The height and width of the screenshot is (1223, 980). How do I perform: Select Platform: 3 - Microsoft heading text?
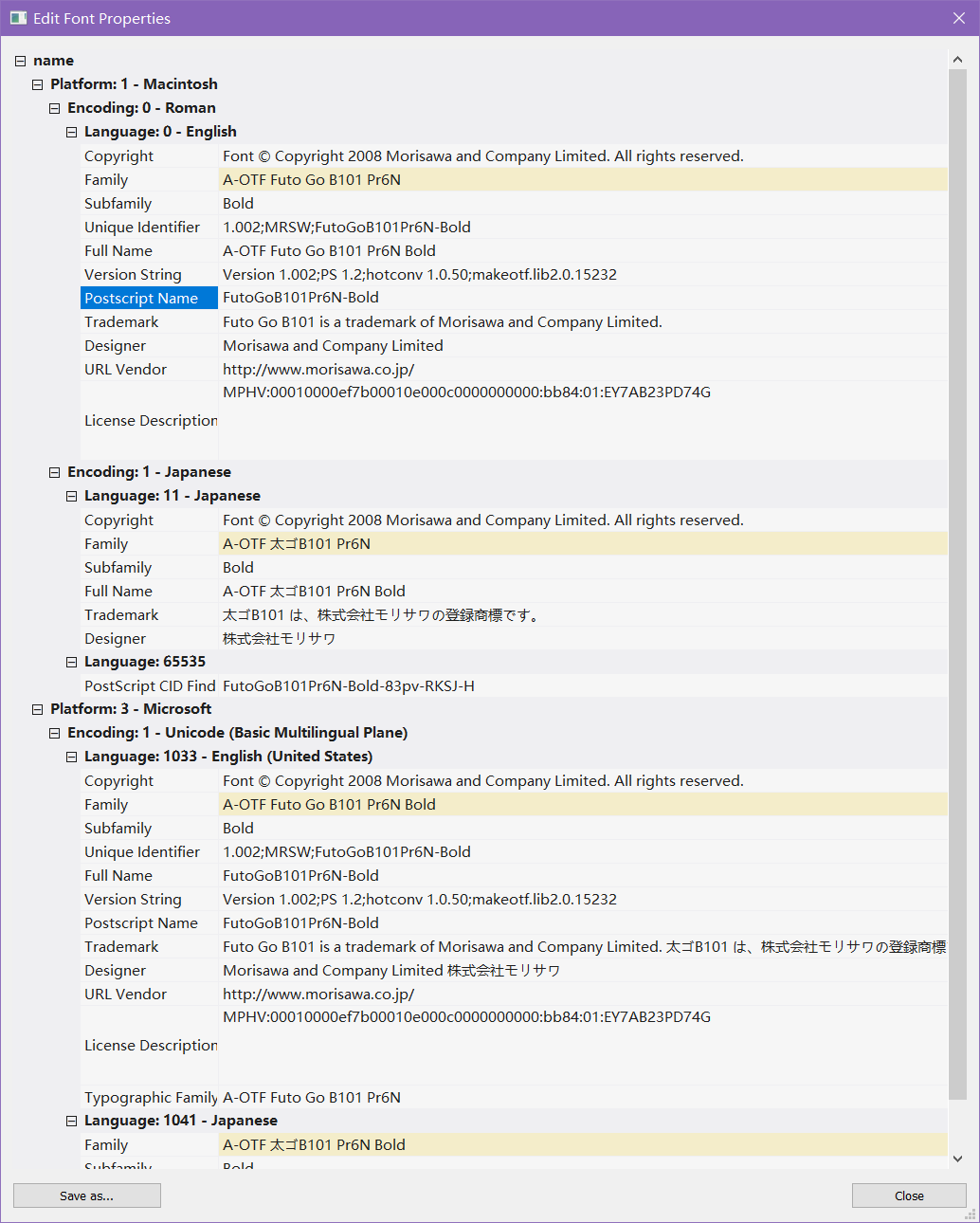[x=131, y=709]
